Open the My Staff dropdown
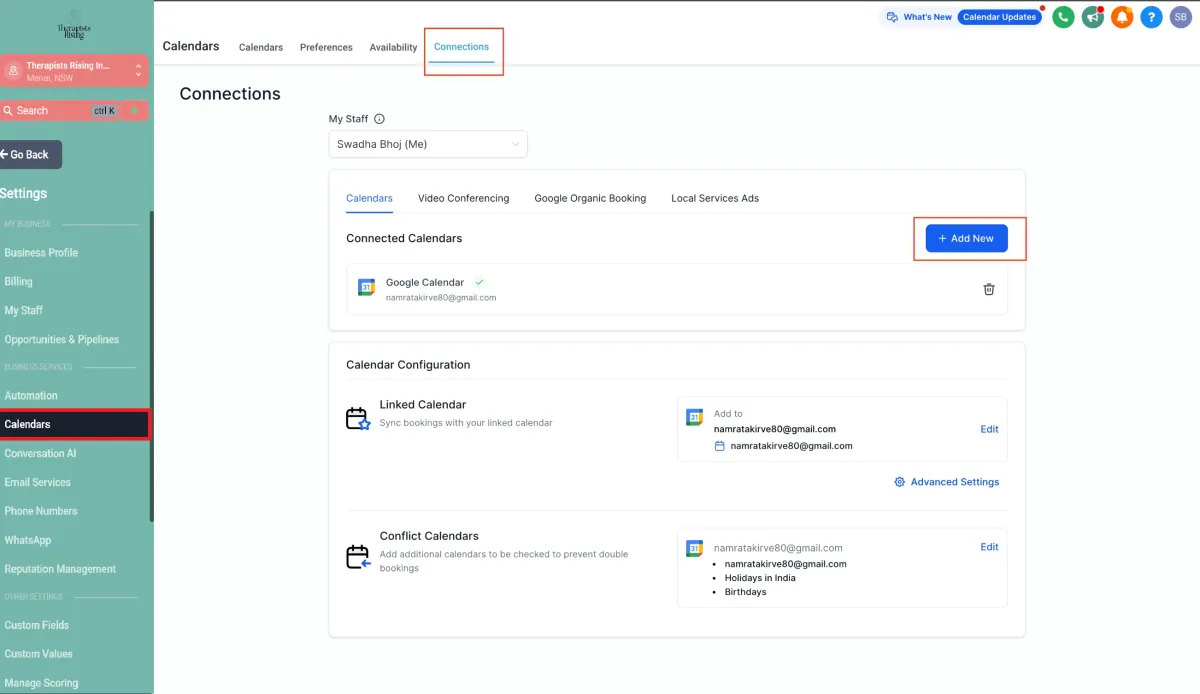 428,144
